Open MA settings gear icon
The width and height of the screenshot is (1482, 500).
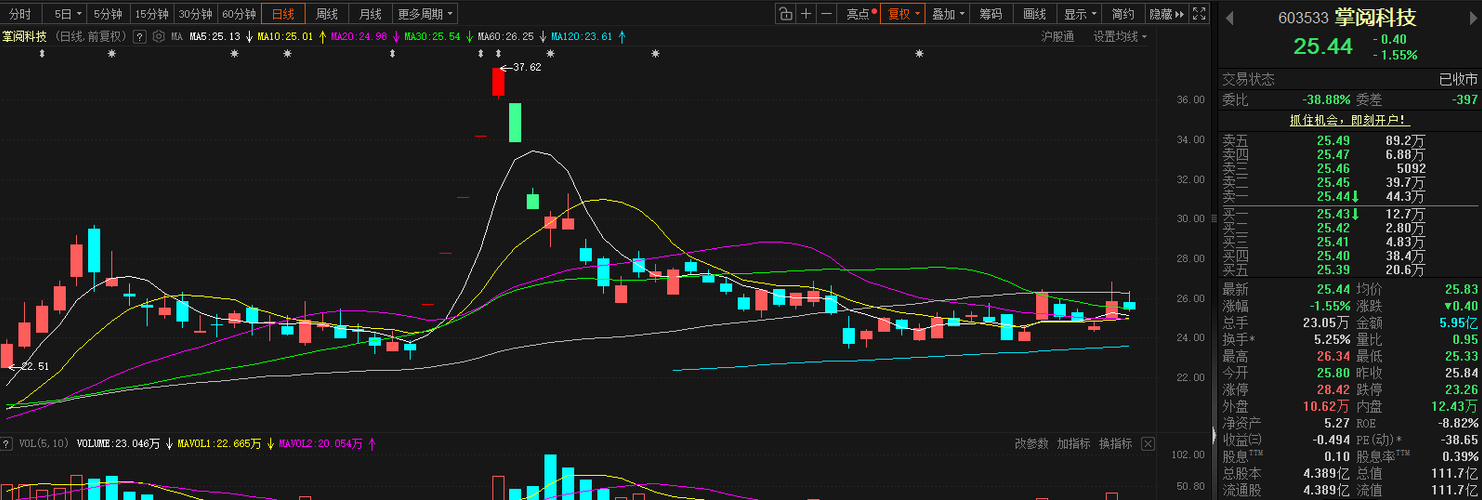pos(158,37)
